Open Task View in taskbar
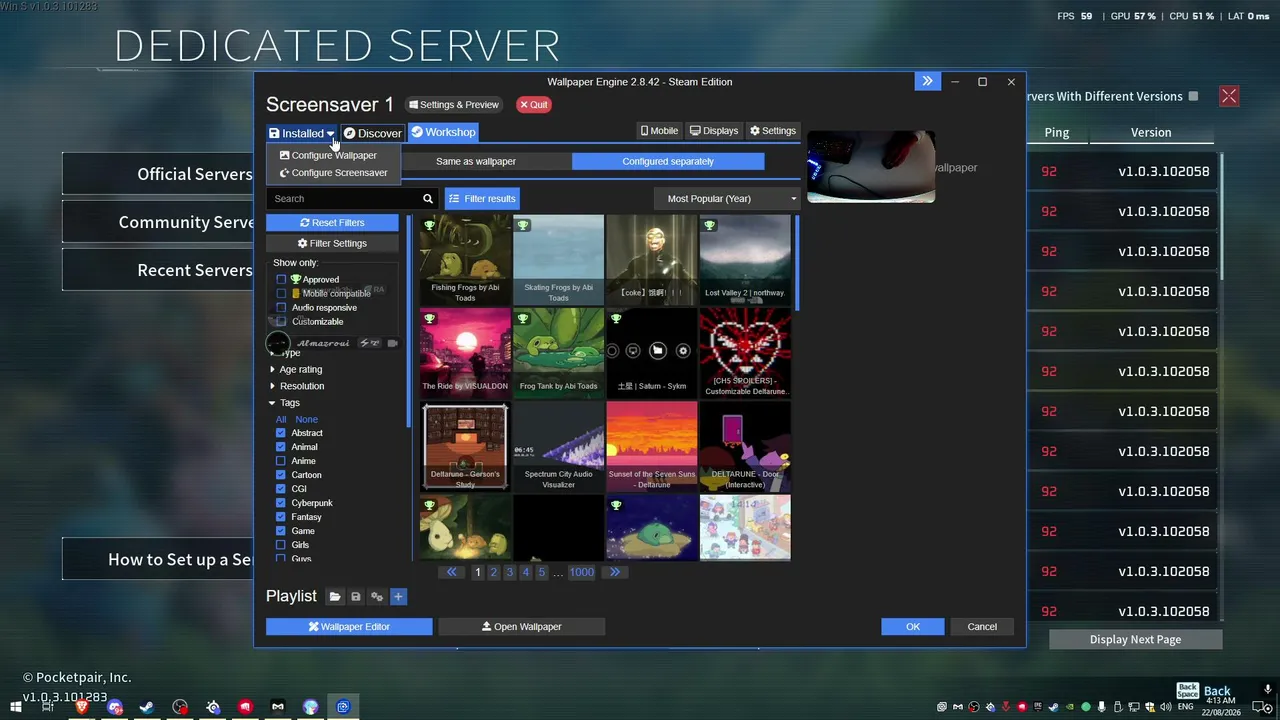This screenshot has height=720, width=1280. (47, 707)
